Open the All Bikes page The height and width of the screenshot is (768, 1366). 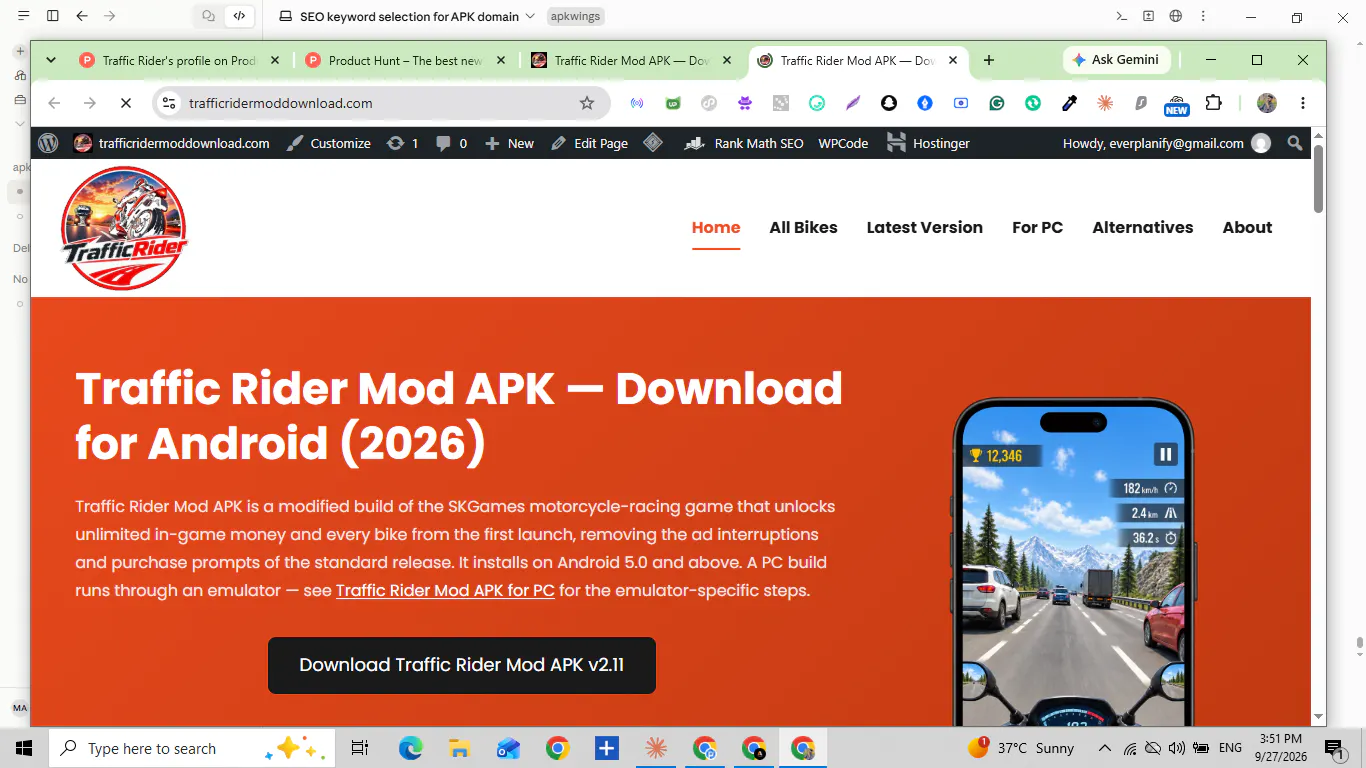click(x=803, y=228)
